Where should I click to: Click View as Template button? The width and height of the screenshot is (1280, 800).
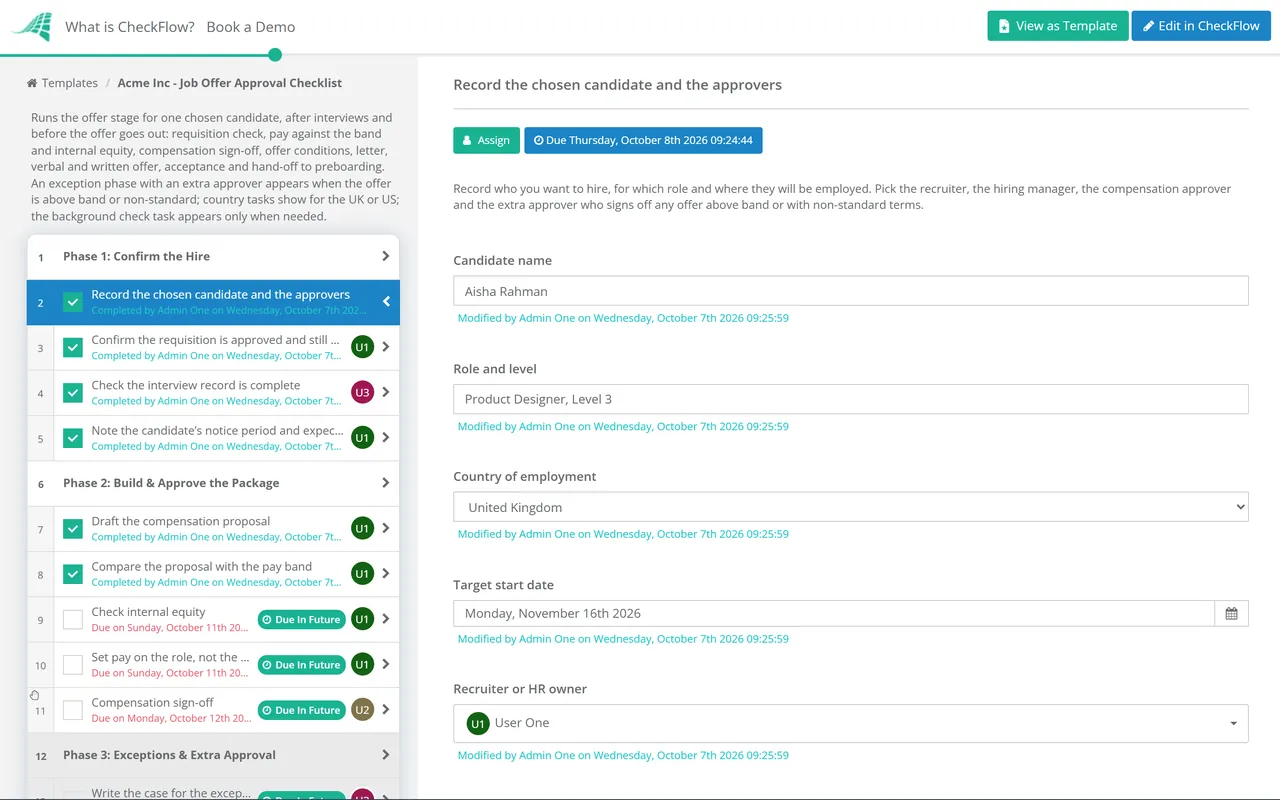click(1058, 26)
